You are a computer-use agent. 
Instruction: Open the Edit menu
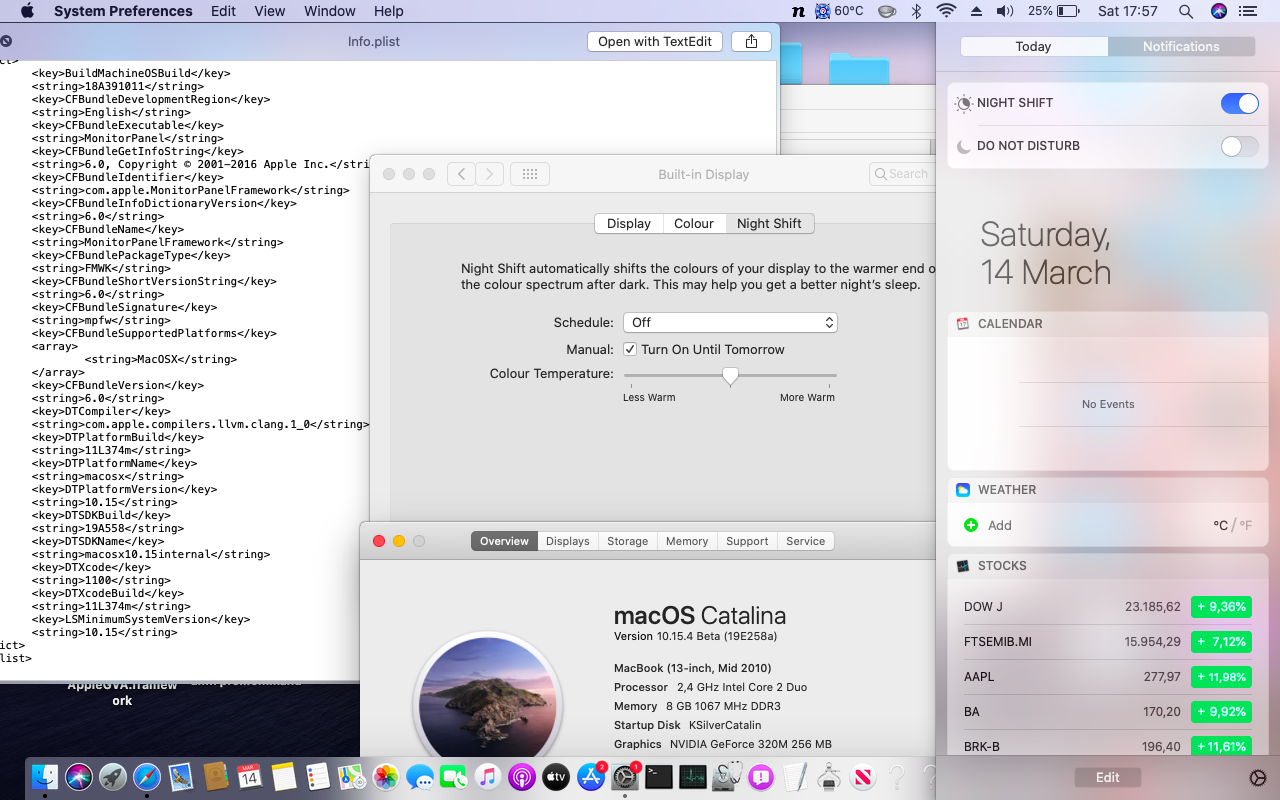click(x=223, y=11)
